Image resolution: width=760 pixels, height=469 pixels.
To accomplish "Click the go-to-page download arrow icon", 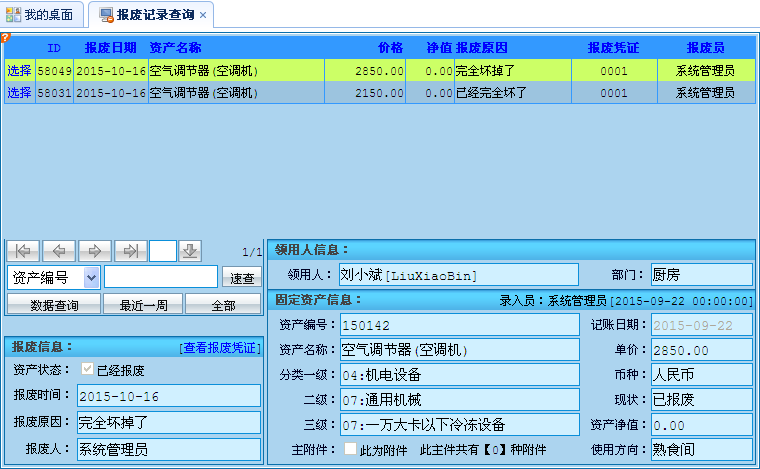I will point(190,251).
